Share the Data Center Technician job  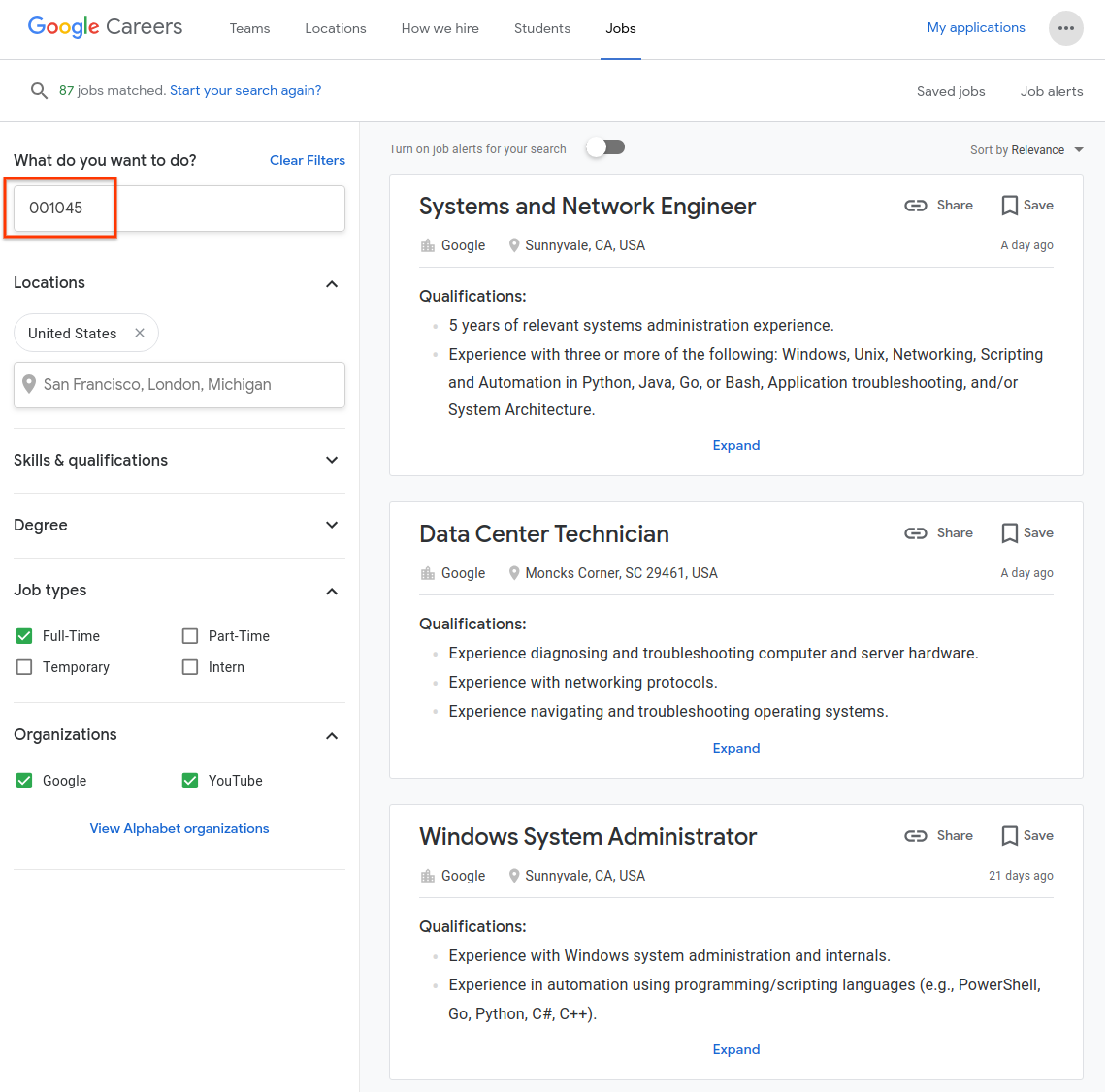click(938, 533)
